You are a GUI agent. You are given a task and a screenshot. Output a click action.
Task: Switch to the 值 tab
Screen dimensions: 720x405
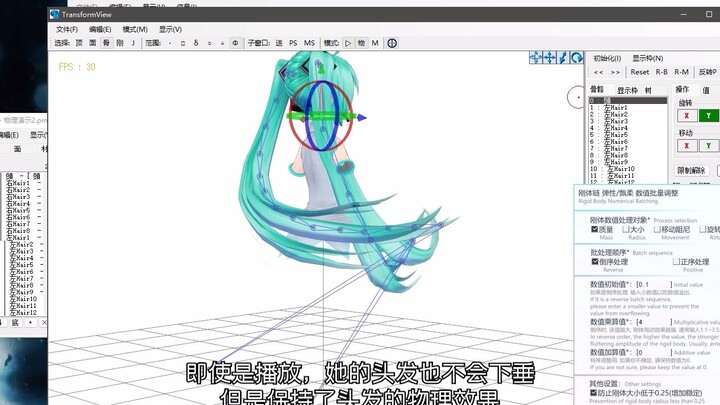[706, 90]
